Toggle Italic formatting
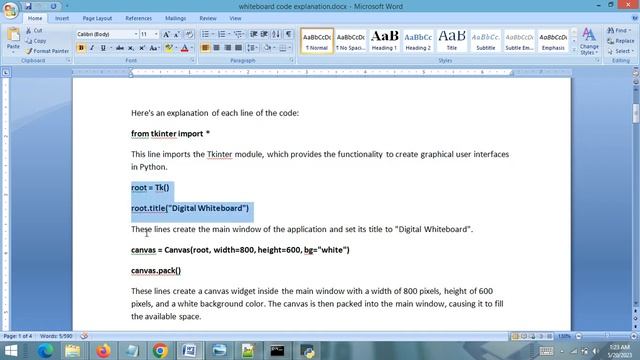640x360 pixels. [x=92, y=48]
